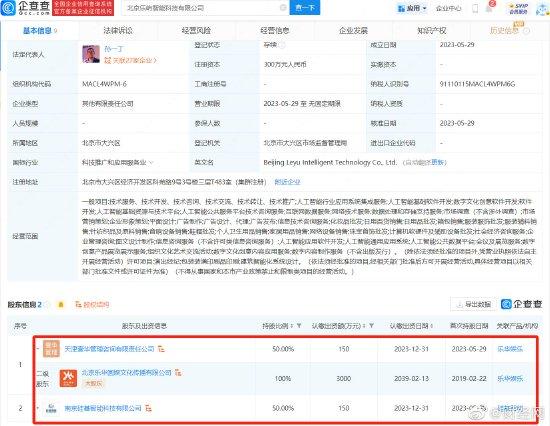Image resolution: width=550 pixels, height=426 pixels.
Task: Open the 企查查 logo homepage
Action: coord(26,8)
